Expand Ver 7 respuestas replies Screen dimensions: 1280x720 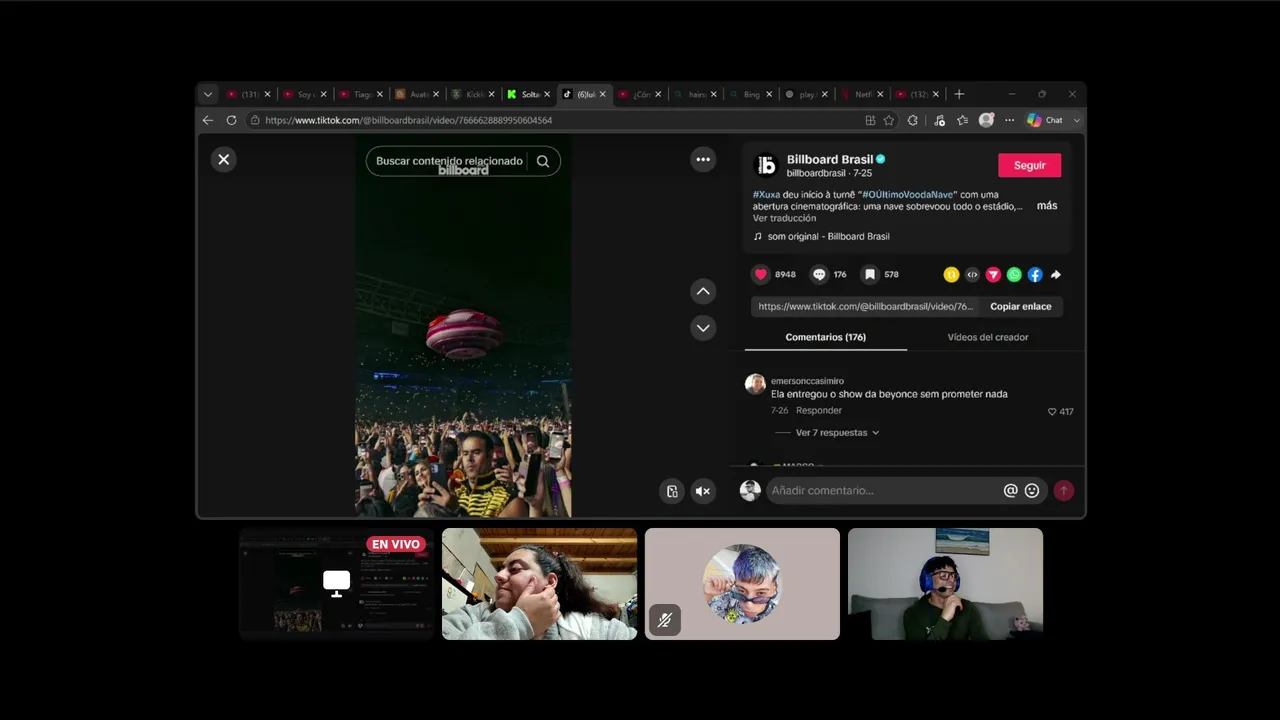pos(837,433)
